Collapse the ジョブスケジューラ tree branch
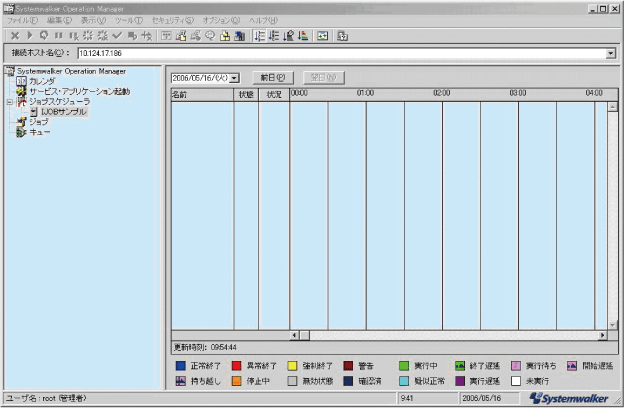Screen dimensions: 624x408 point(10,102)
